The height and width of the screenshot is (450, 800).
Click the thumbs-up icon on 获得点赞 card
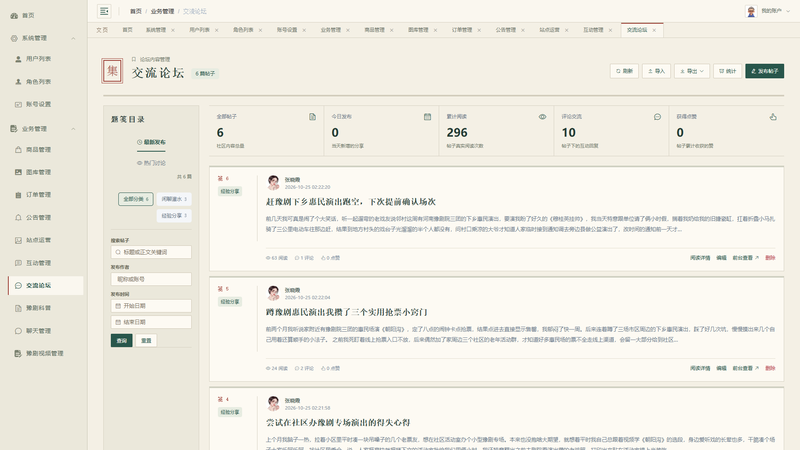click(x=773, y=117)
